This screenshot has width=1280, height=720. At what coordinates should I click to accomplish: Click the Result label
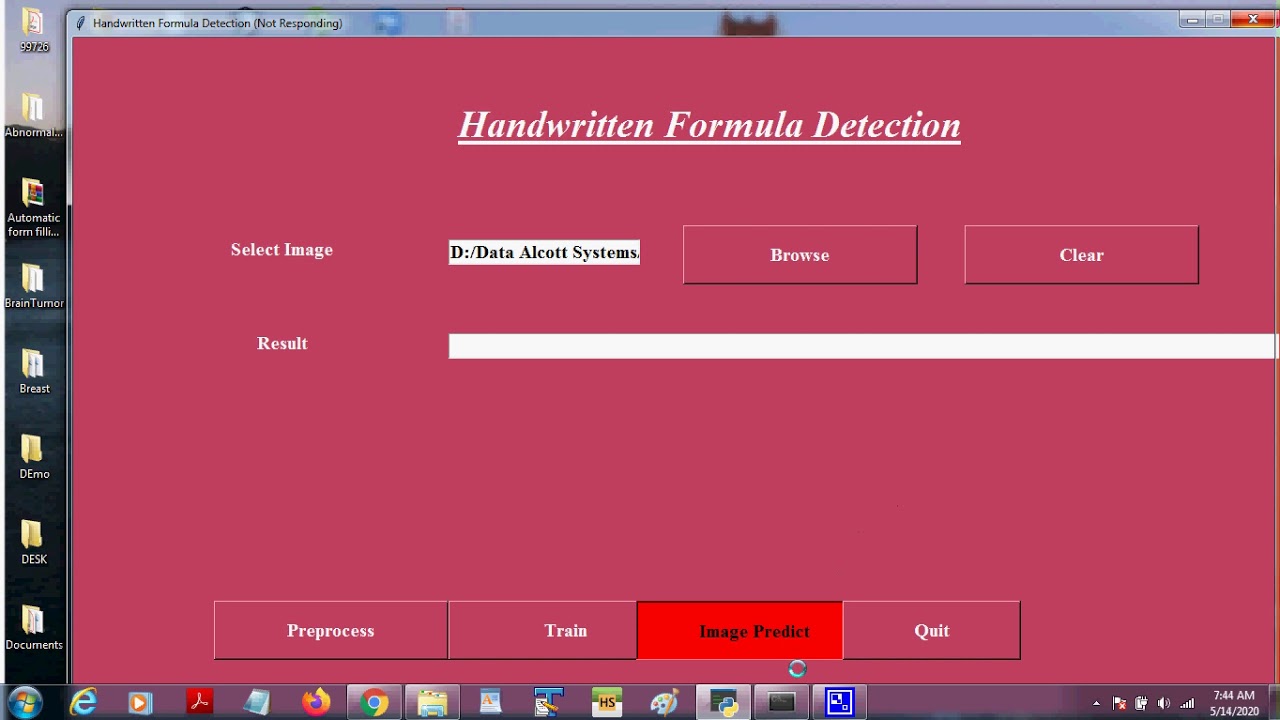(x=282, y=343)
